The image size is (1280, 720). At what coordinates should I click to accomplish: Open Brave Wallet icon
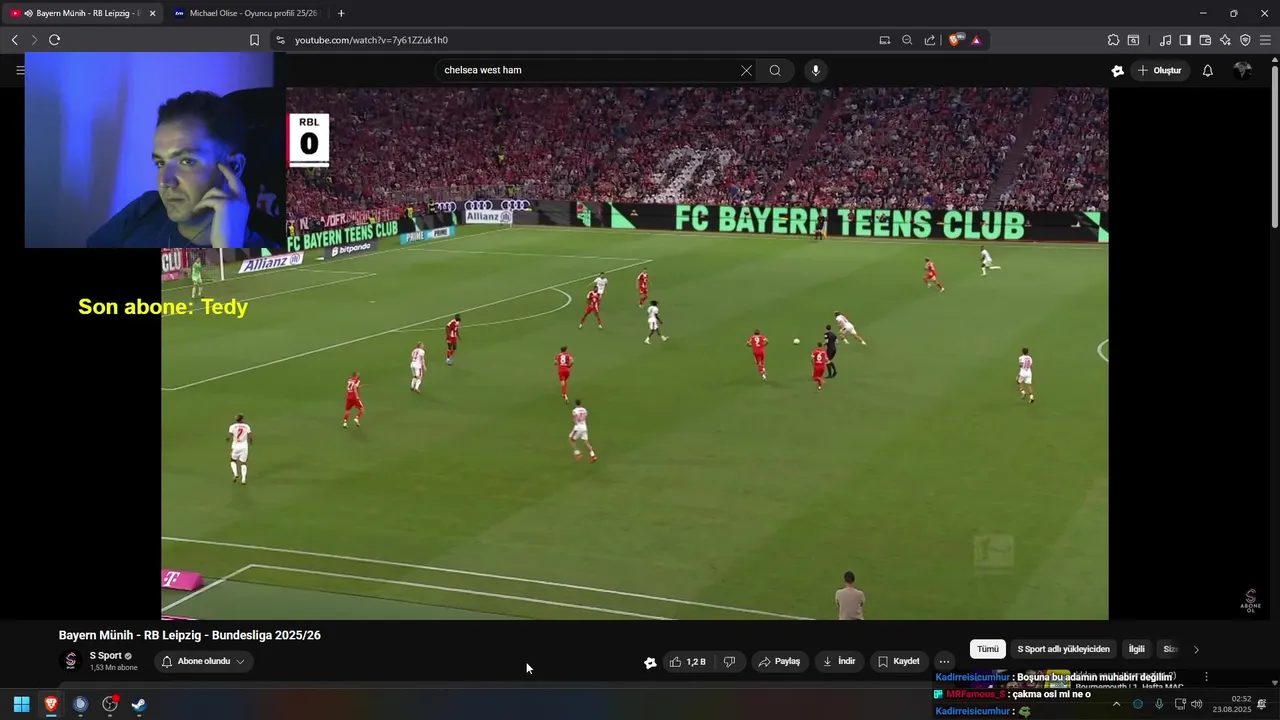1205,40
